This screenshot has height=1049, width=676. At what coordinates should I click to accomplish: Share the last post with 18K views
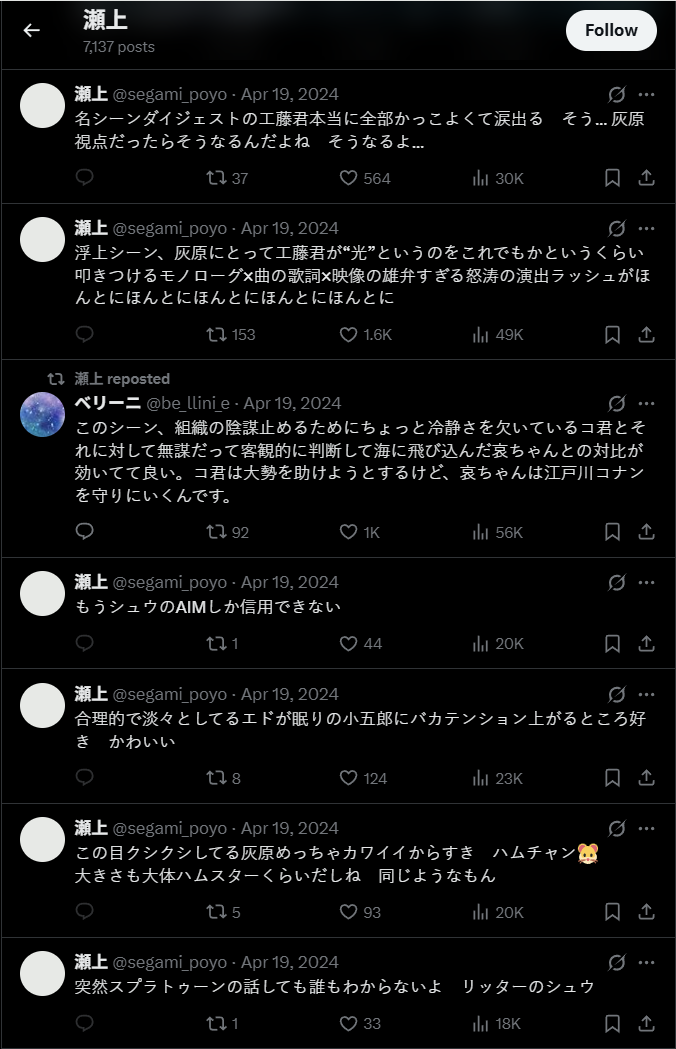pos(646,1023)
